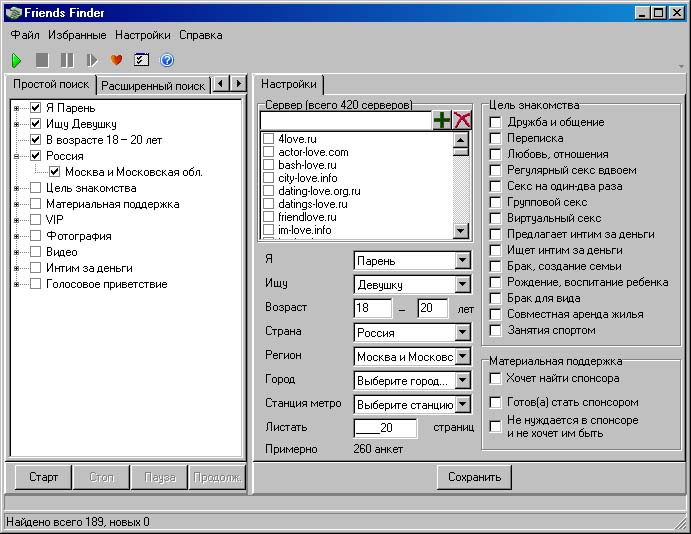Click the 'Листать' pages input field
Image resolution: width=691 pixels, height=534 pixels.
point(385,428)
